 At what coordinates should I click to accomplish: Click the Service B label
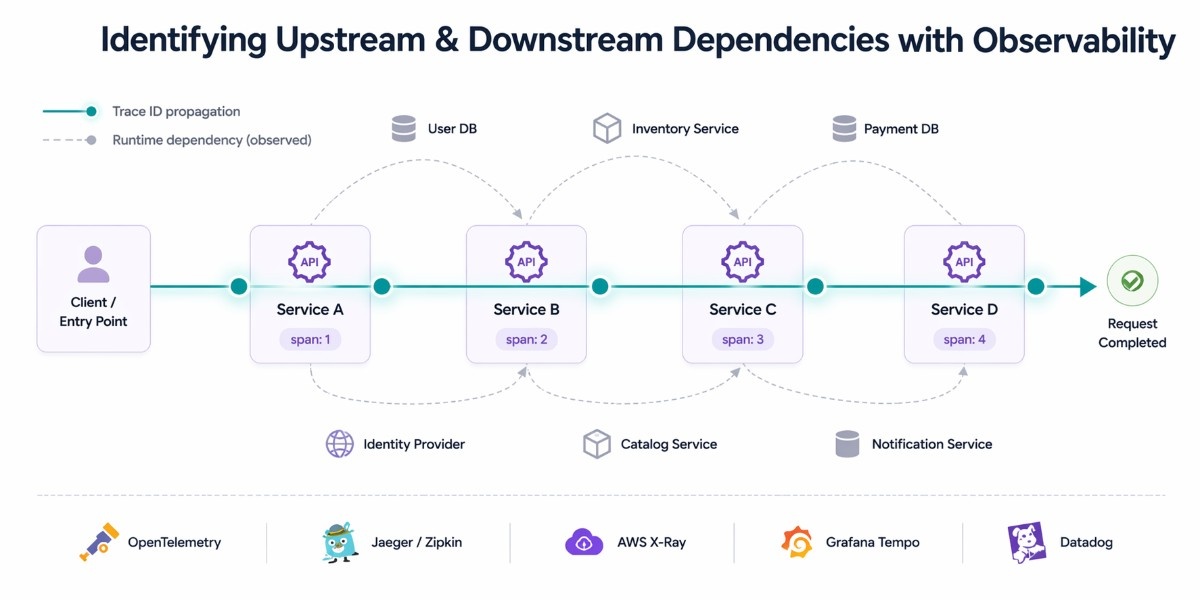pos(526,310)
